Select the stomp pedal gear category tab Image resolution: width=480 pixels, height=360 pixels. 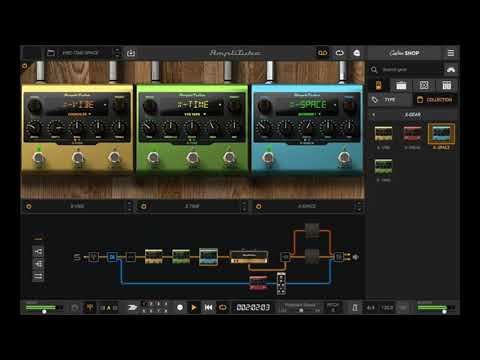tap(379, 85)
